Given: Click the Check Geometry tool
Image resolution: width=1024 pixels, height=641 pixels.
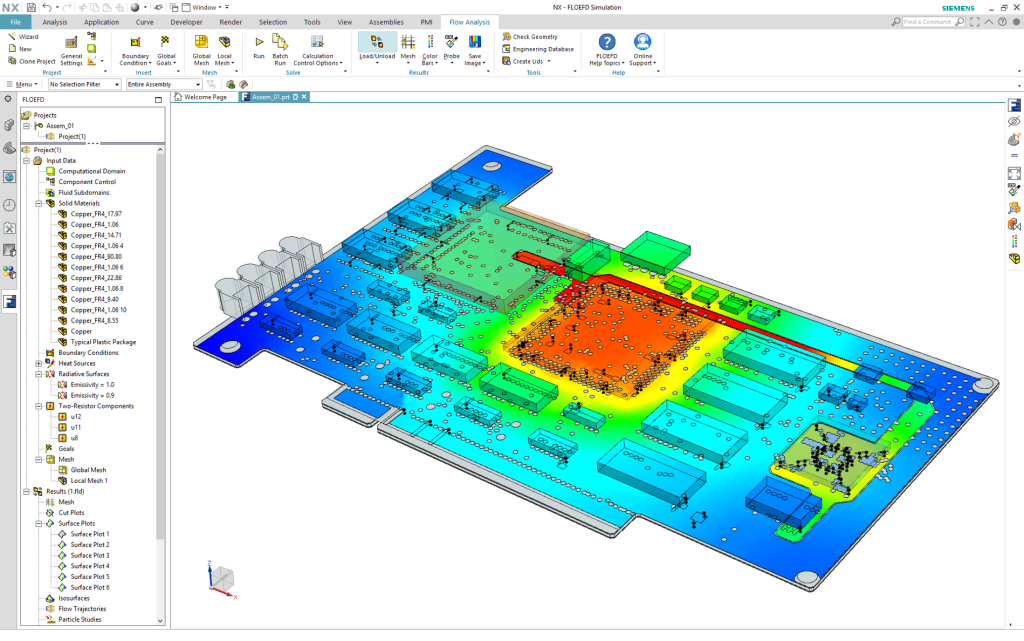Looking at the screenshot, I should click(530, 37).
